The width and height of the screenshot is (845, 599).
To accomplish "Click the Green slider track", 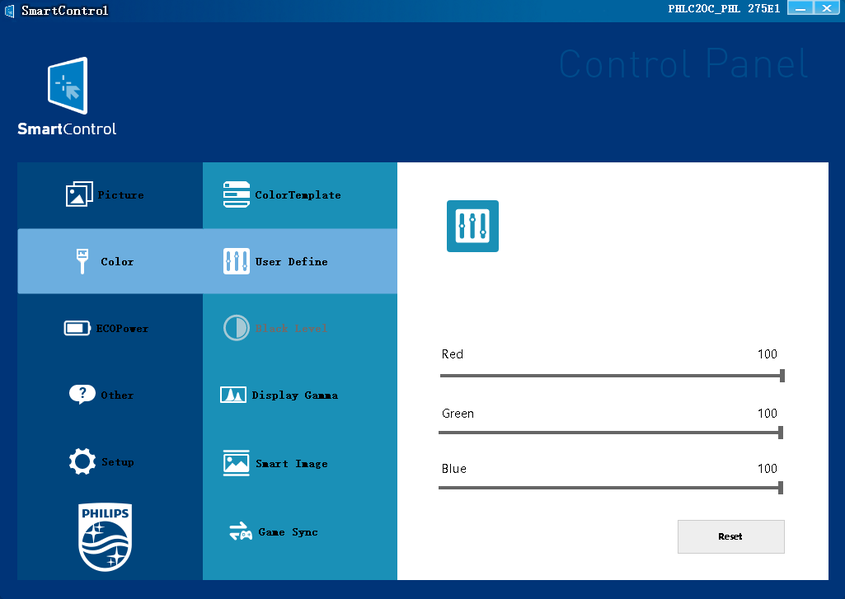I will pos(610,432).
